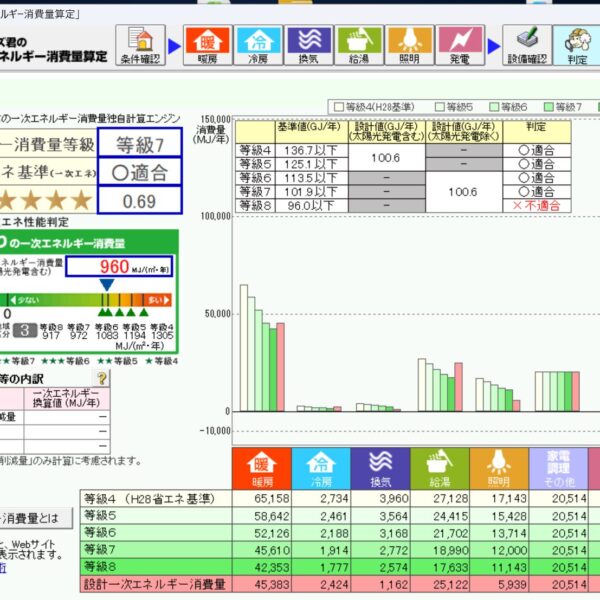Image resolution: width=600 pixels, height=600 pixels.
Task: Click the 等級8 row label in bottom table
Action: [x=156, y=567]
